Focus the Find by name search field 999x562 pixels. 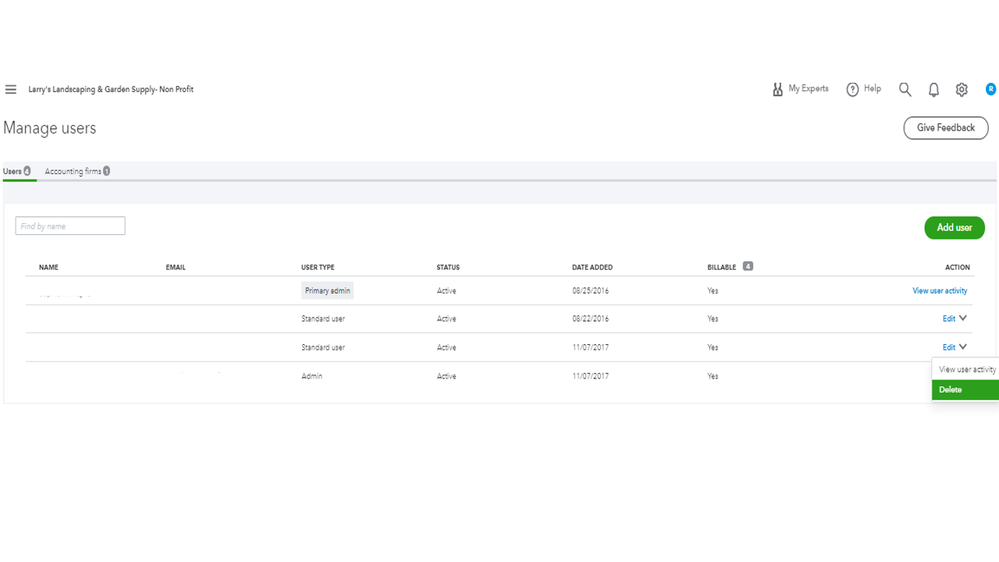(x=70, y=227)
